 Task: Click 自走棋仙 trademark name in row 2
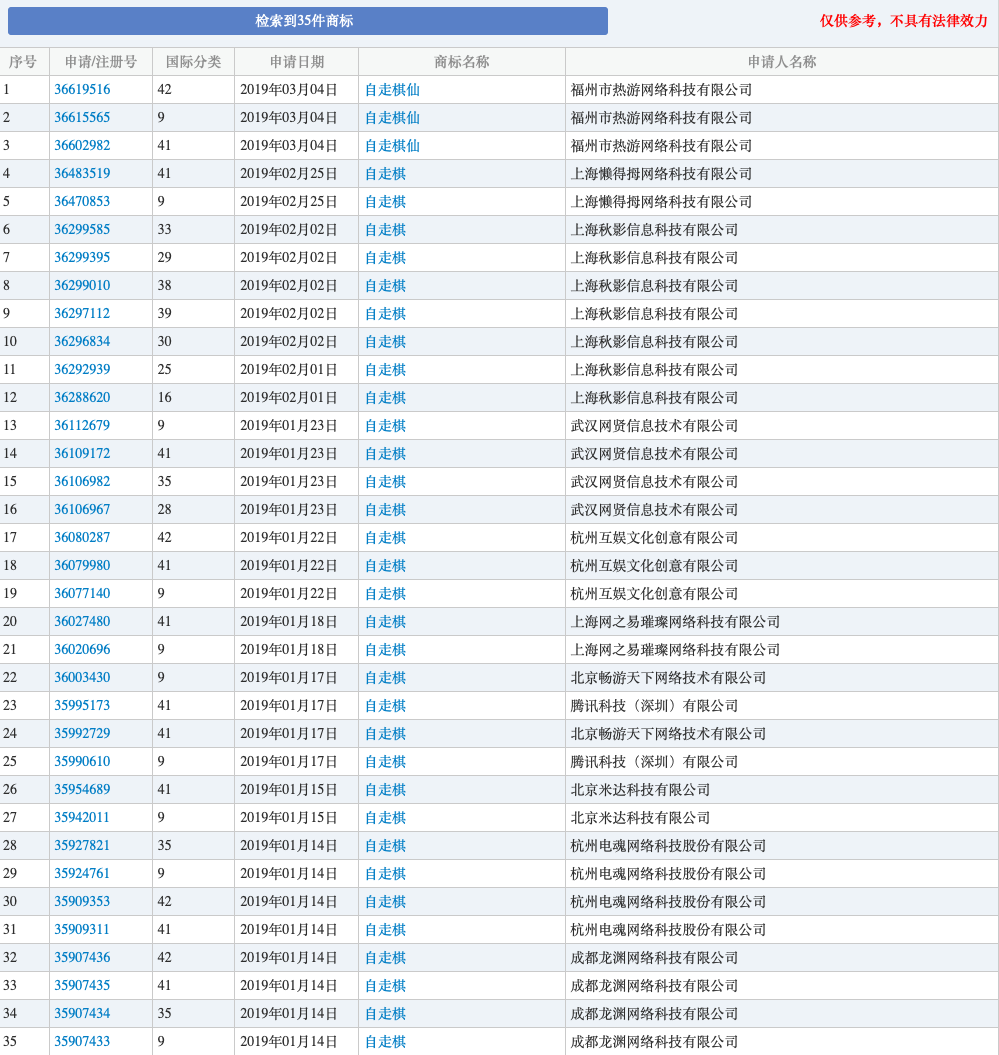tap(392, 118)
